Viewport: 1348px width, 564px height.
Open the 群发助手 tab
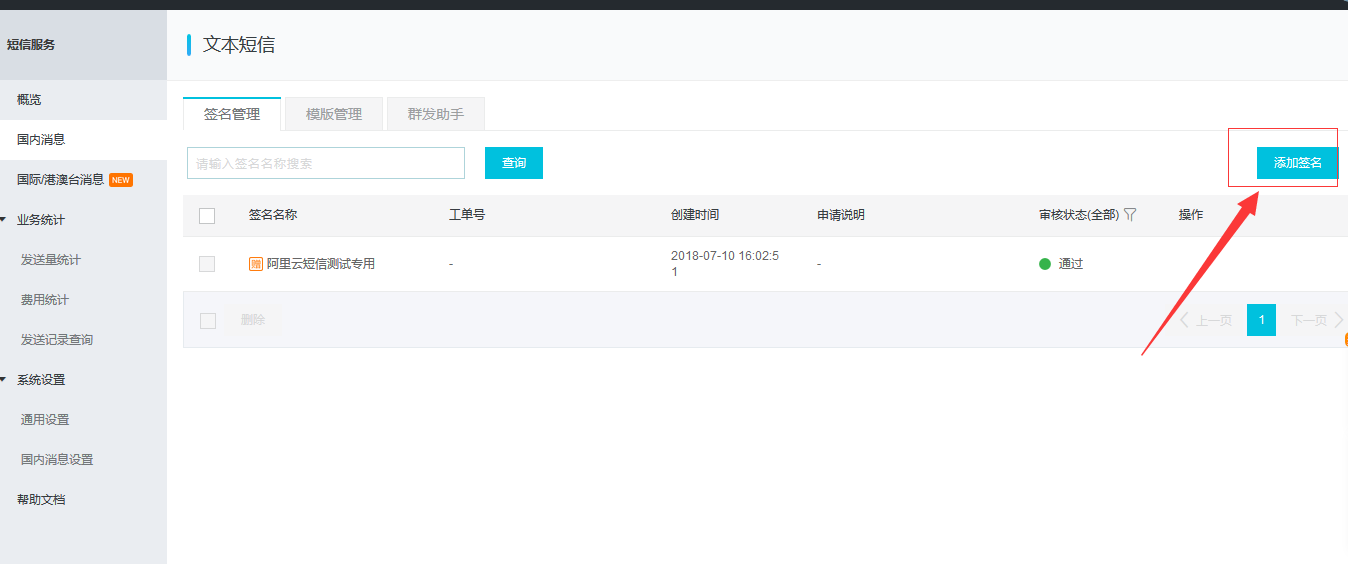pyautogui.click(x=435, y=114)
